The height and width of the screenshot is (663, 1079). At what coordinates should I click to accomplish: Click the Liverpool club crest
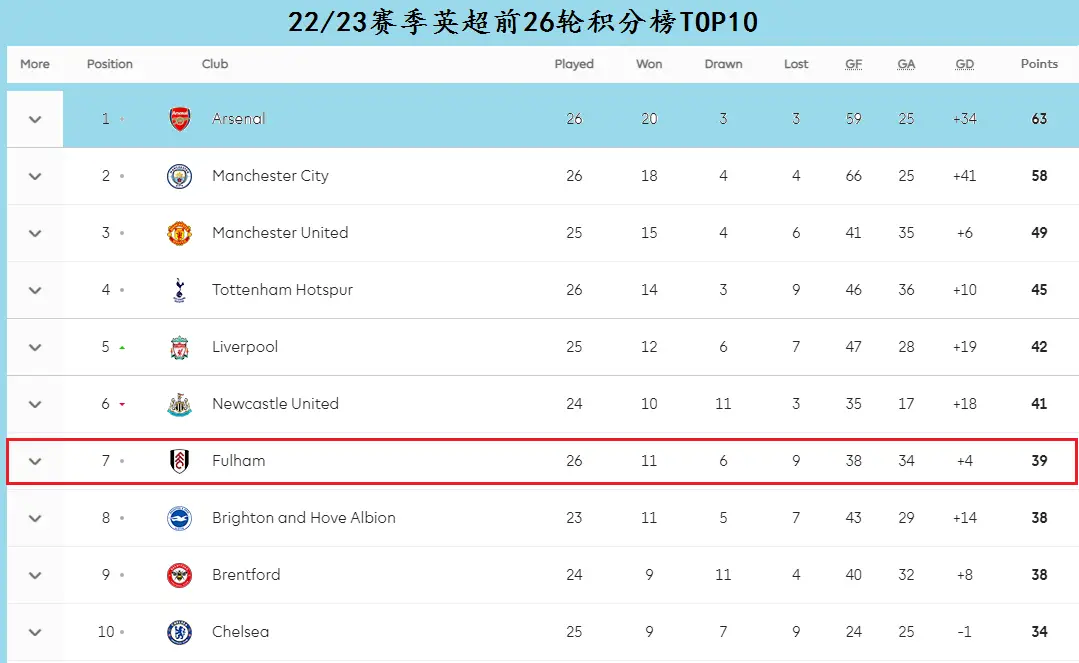[180, 348]
